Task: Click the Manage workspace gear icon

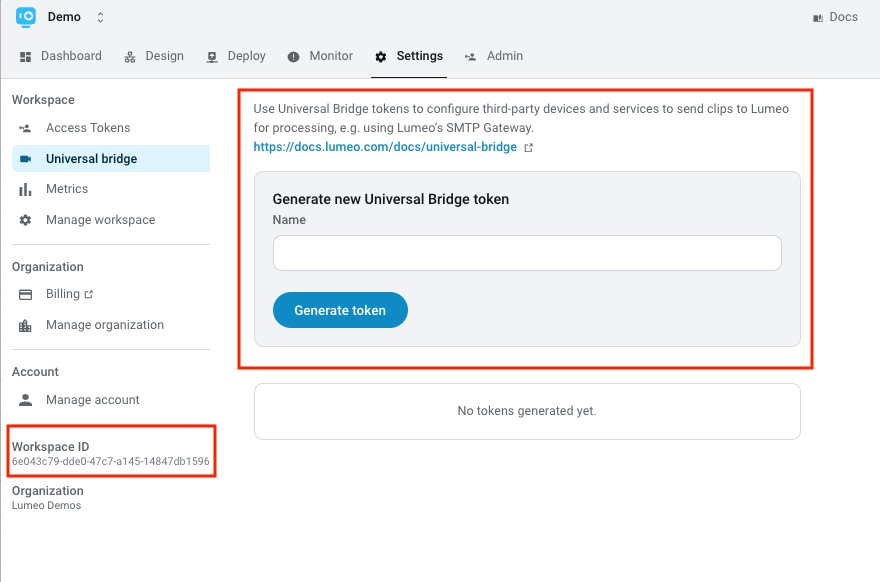Action: [x=25, y=220]
